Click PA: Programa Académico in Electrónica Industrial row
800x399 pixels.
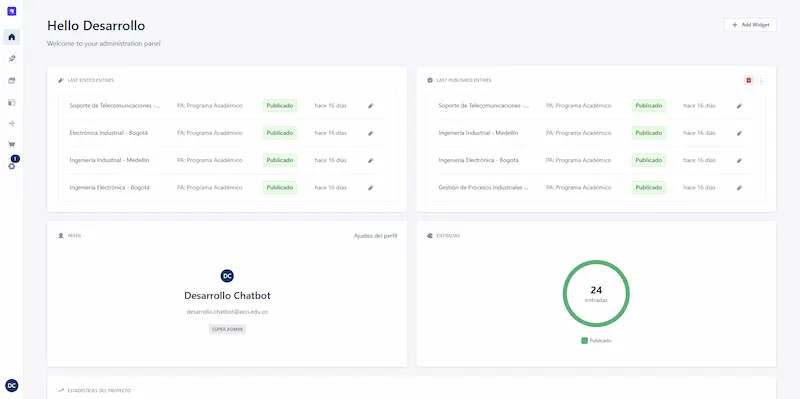point(210,133)
